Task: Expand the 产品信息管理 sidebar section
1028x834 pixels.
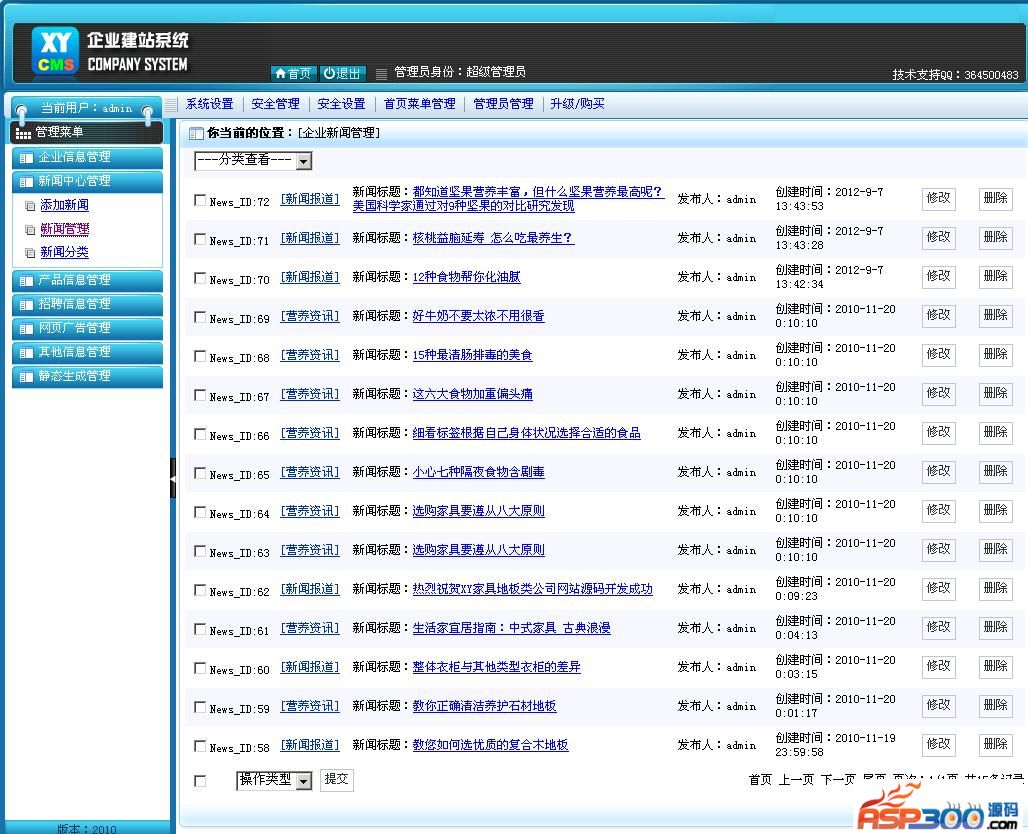Action: [86, 280]
